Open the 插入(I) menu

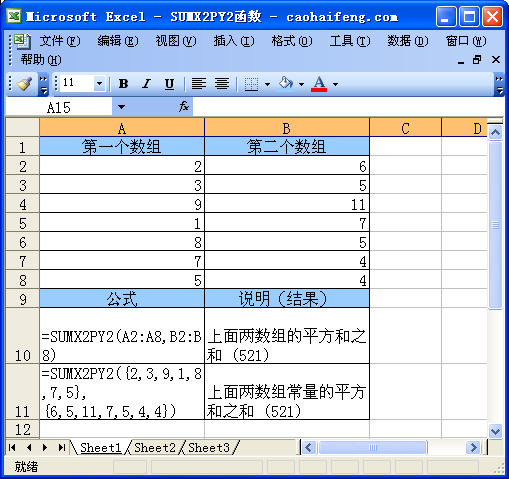pyautogui.click(x=234, y=41)
